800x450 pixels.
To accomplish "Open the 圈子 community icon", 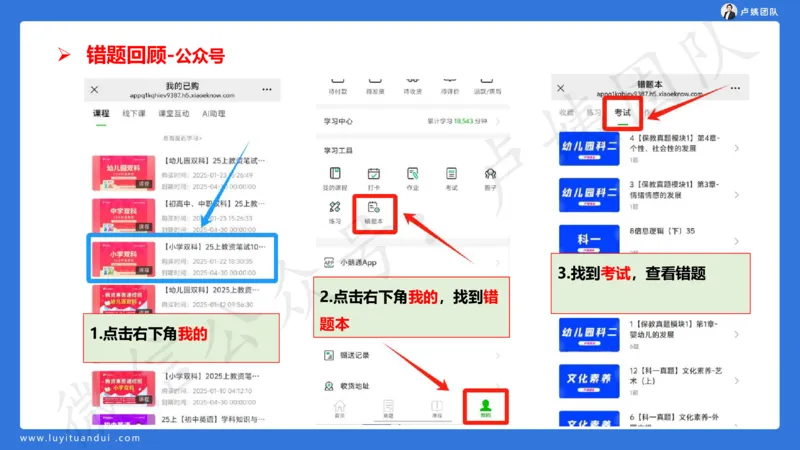I will pos(490,173).
